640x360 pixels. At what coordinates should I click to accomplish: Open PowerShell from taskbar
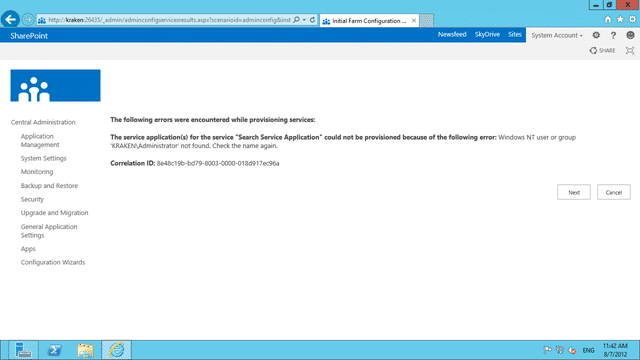(54, 350)
